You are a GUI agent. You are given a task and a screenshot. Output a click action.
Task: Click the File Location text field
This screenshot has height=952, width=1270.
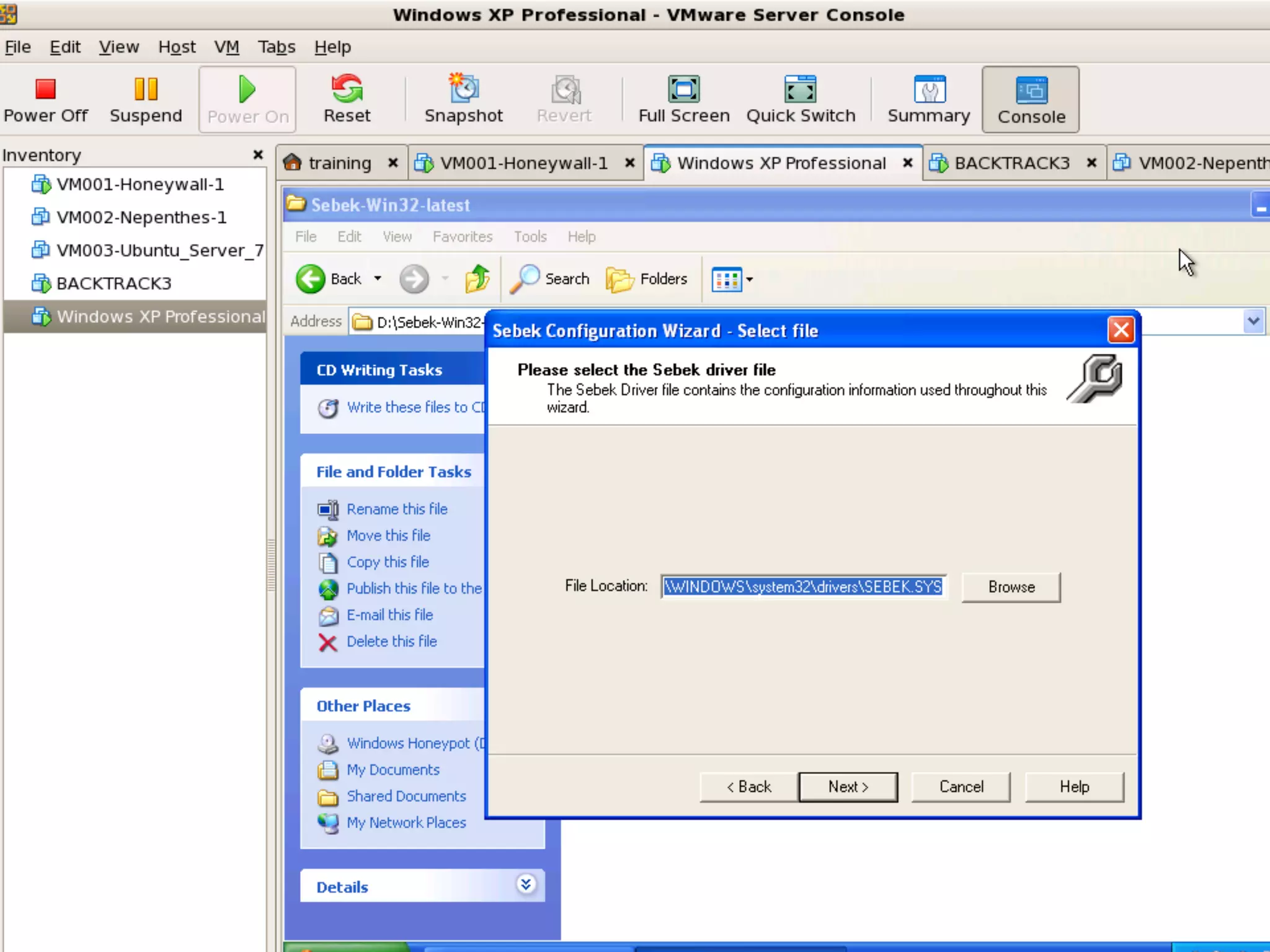[802, 587]
